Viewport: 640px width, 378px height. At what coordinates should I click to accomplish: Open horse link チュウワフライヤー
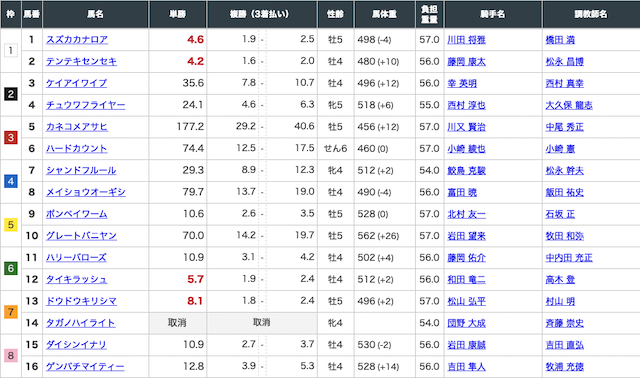click(85, 105)
